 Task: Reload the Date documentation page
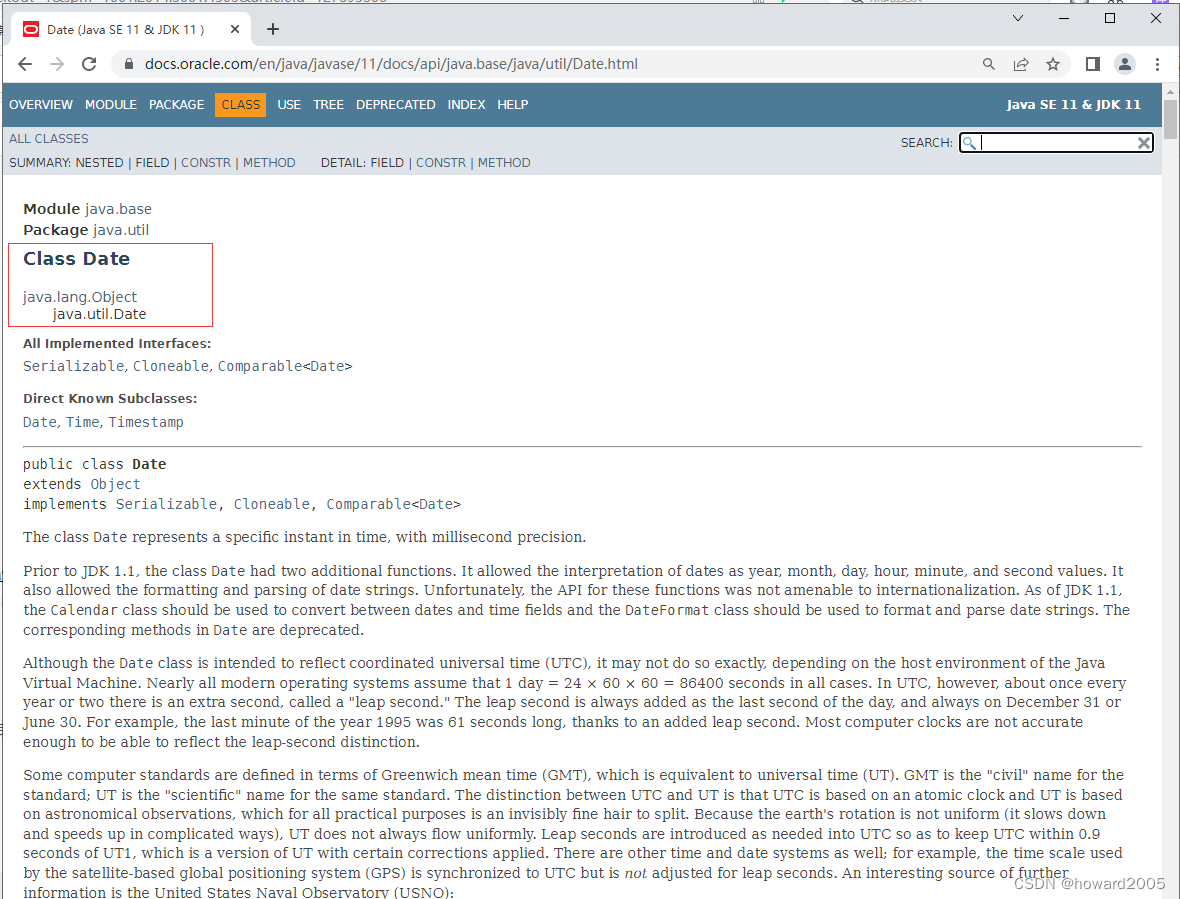pyautogui.click(x=89, y=64)
